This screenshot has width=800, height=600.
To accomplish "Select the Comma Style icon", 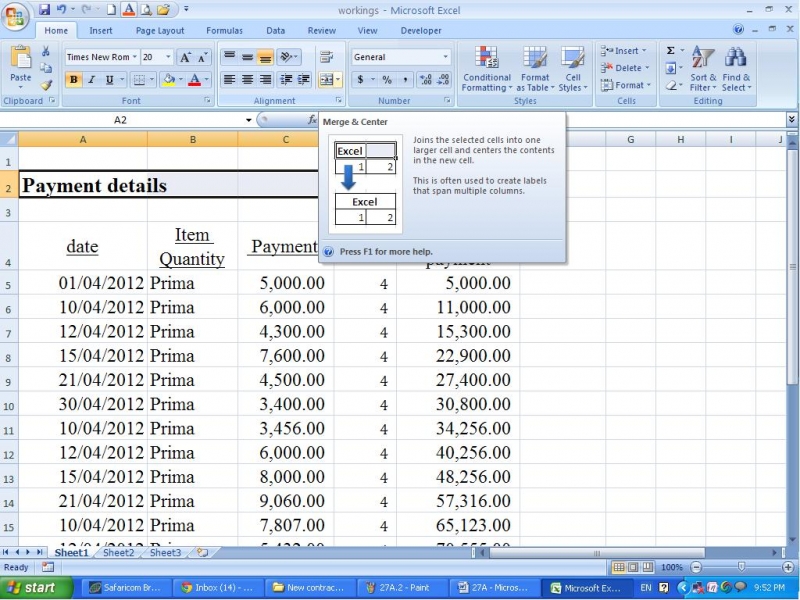I will coord(405,79).
